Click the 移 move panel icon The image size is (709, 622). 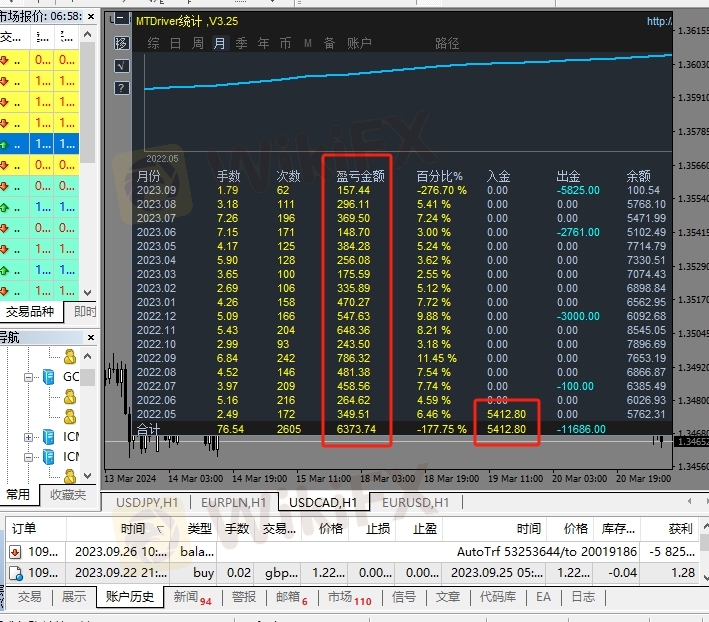click(x=121, y=43)
